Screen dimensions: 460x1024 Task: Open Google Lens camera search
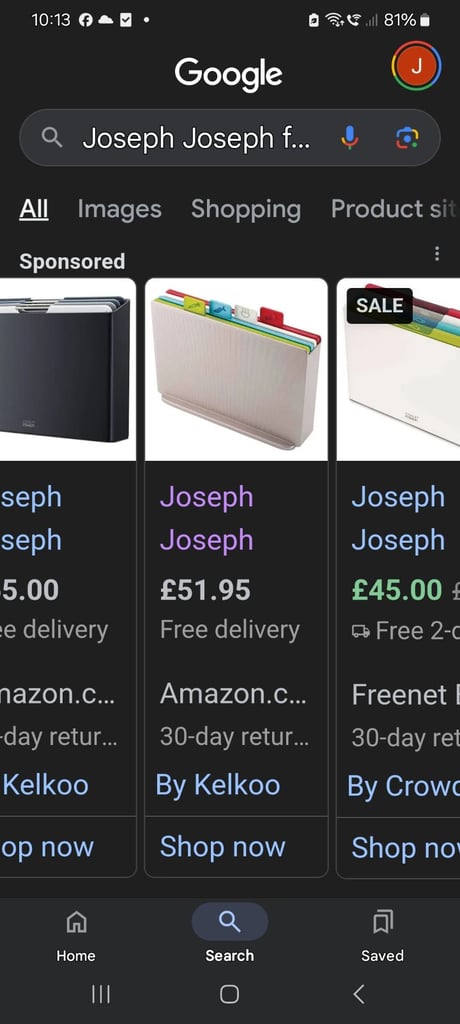coord(407,138)
